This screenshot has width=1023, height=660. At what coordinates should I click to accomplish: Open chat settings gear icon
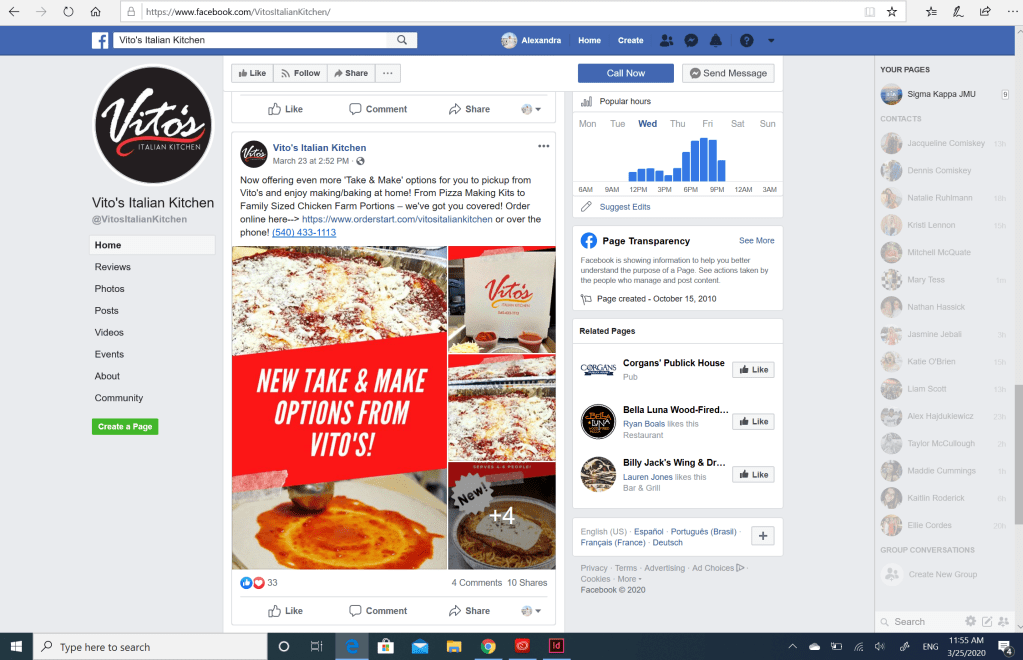tap(971, 622)
